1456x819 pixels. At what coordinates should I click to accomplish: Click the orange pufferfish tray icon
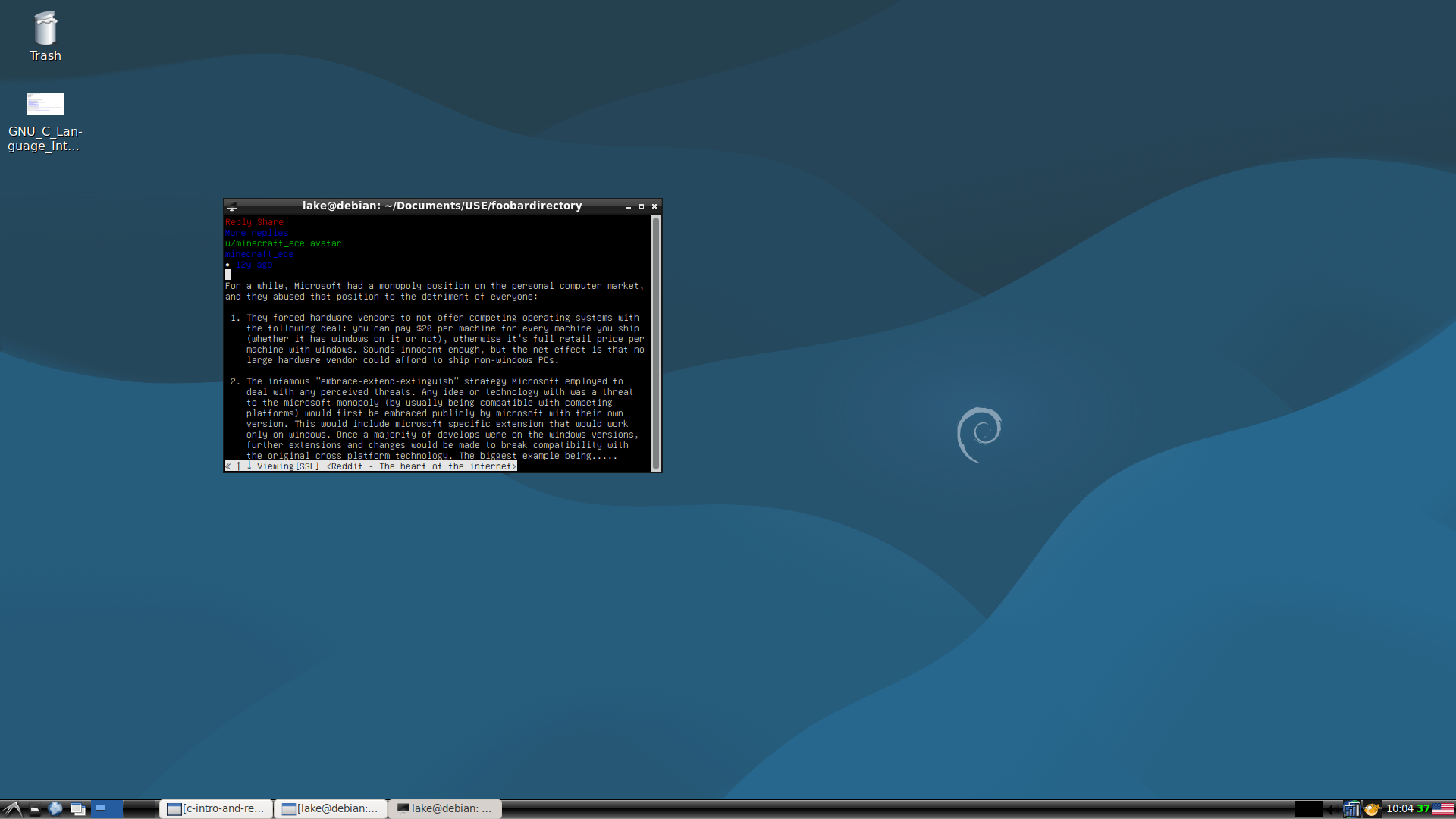pyautogui.click(x=1372, y=809)
